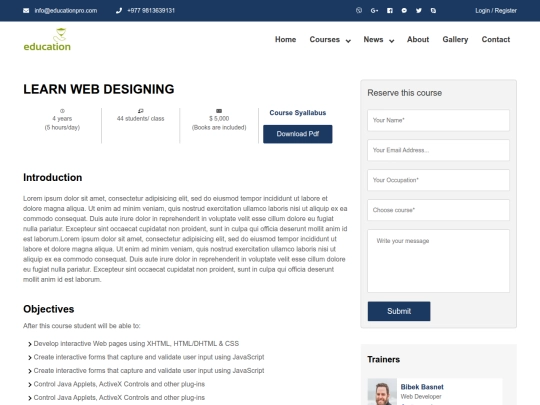Open trainer Bibek Basnet's profile link
This screenshot has width=540, height=405.
(x=422, y=387)
